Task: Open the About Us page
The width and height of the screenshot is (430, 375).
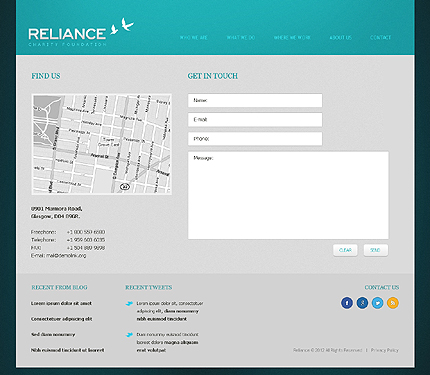Action: point(340,38)
